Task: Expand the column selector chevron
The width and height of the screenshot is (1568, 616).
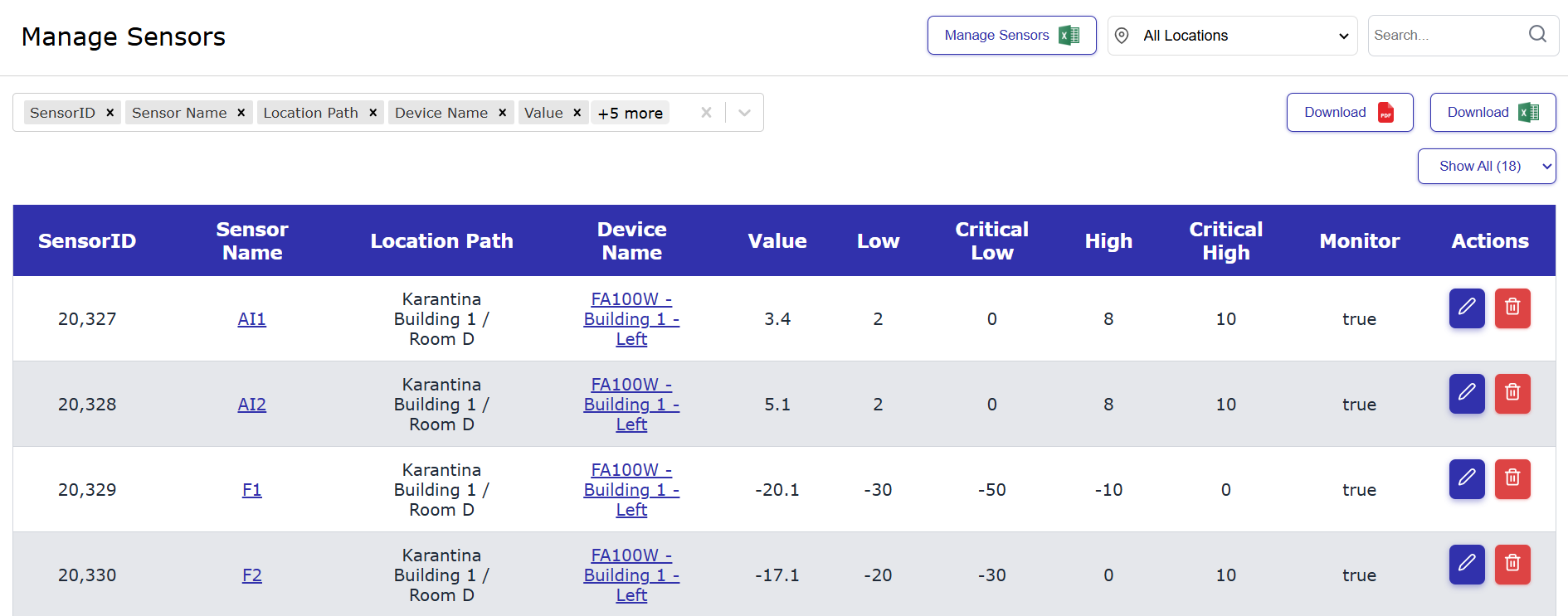Action: 744,113
